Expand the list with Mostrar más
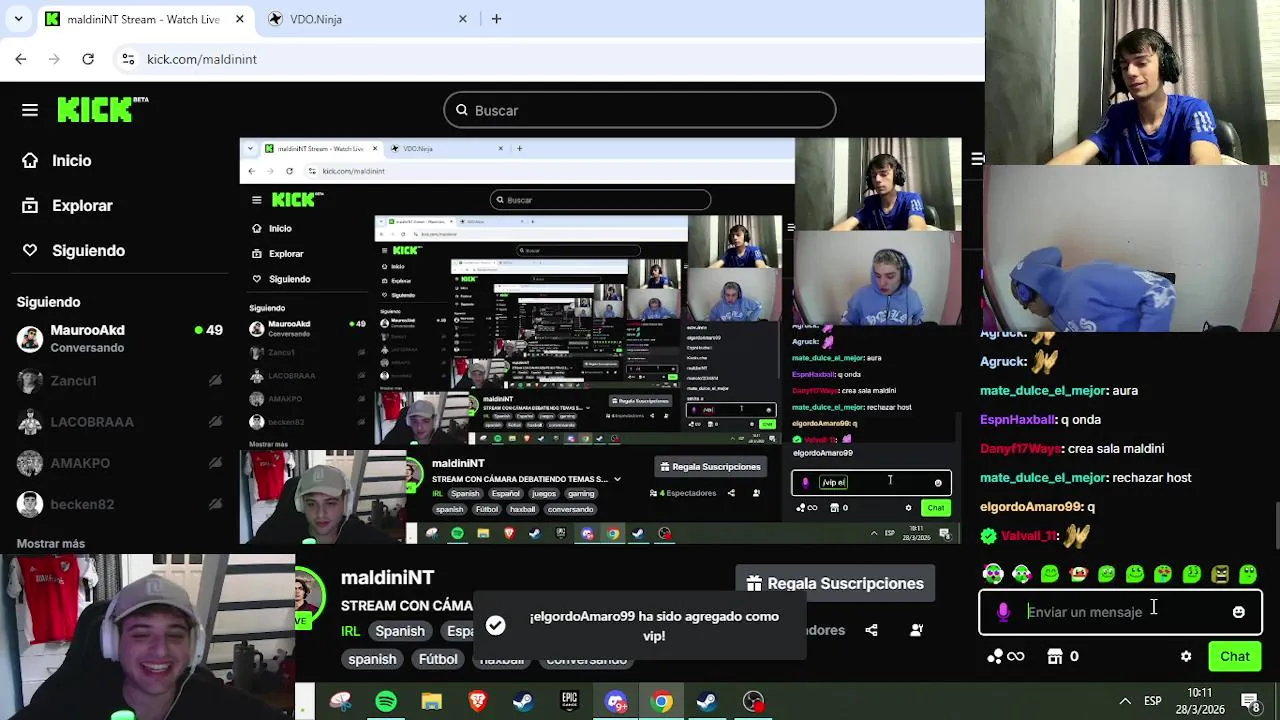Viewport: 1280px width, 720px height. [x=51, y=544]
